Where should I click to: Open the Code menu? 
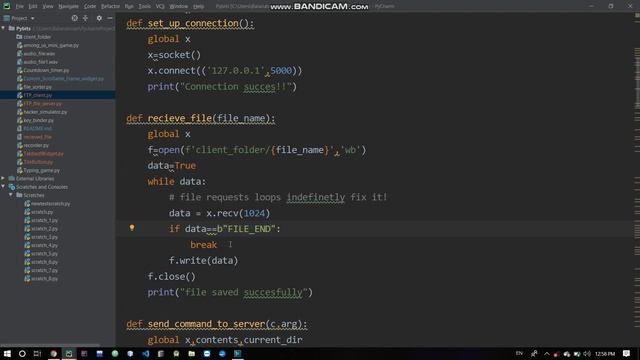[90, 7]
